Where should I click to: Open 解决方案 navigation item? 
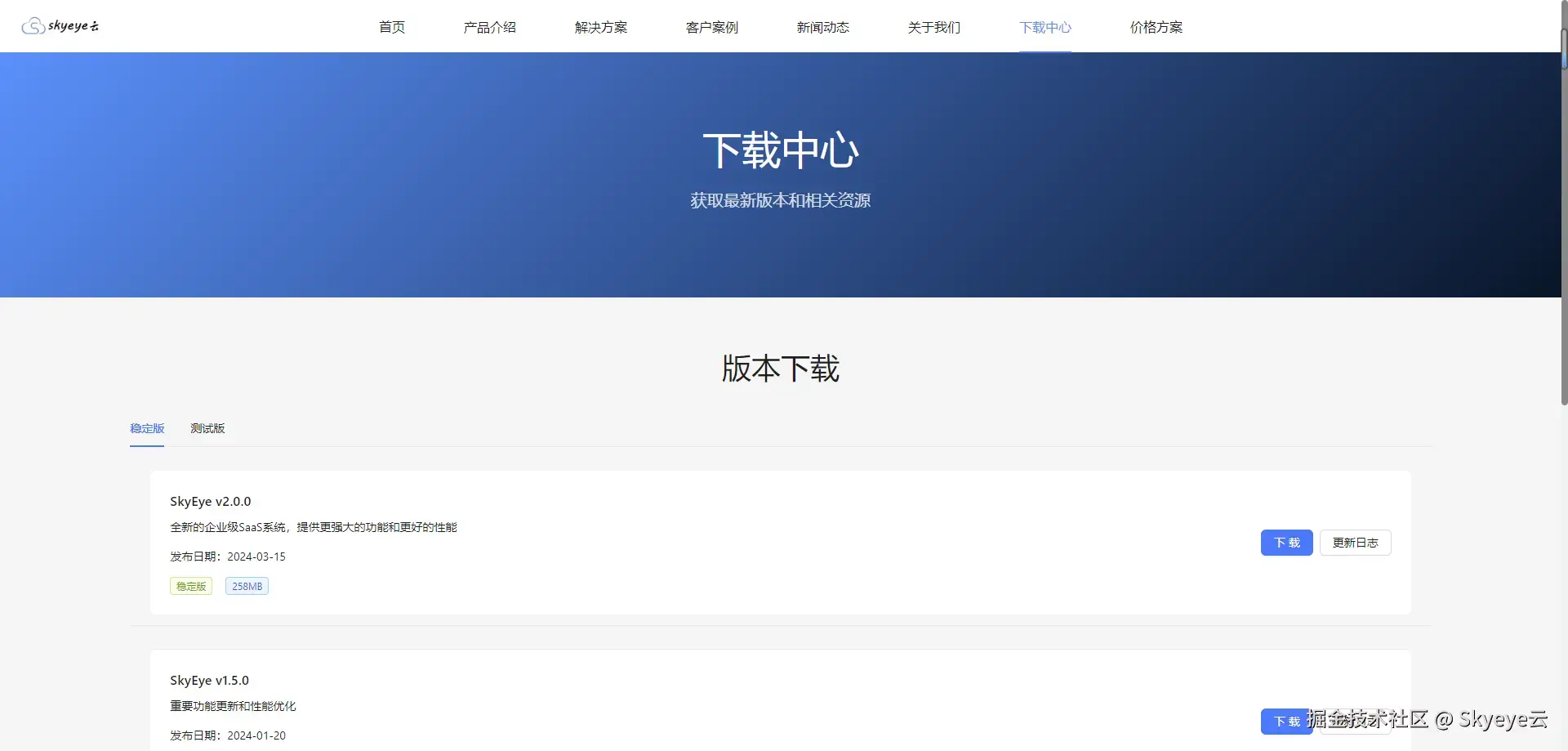[x=601, y=27]
